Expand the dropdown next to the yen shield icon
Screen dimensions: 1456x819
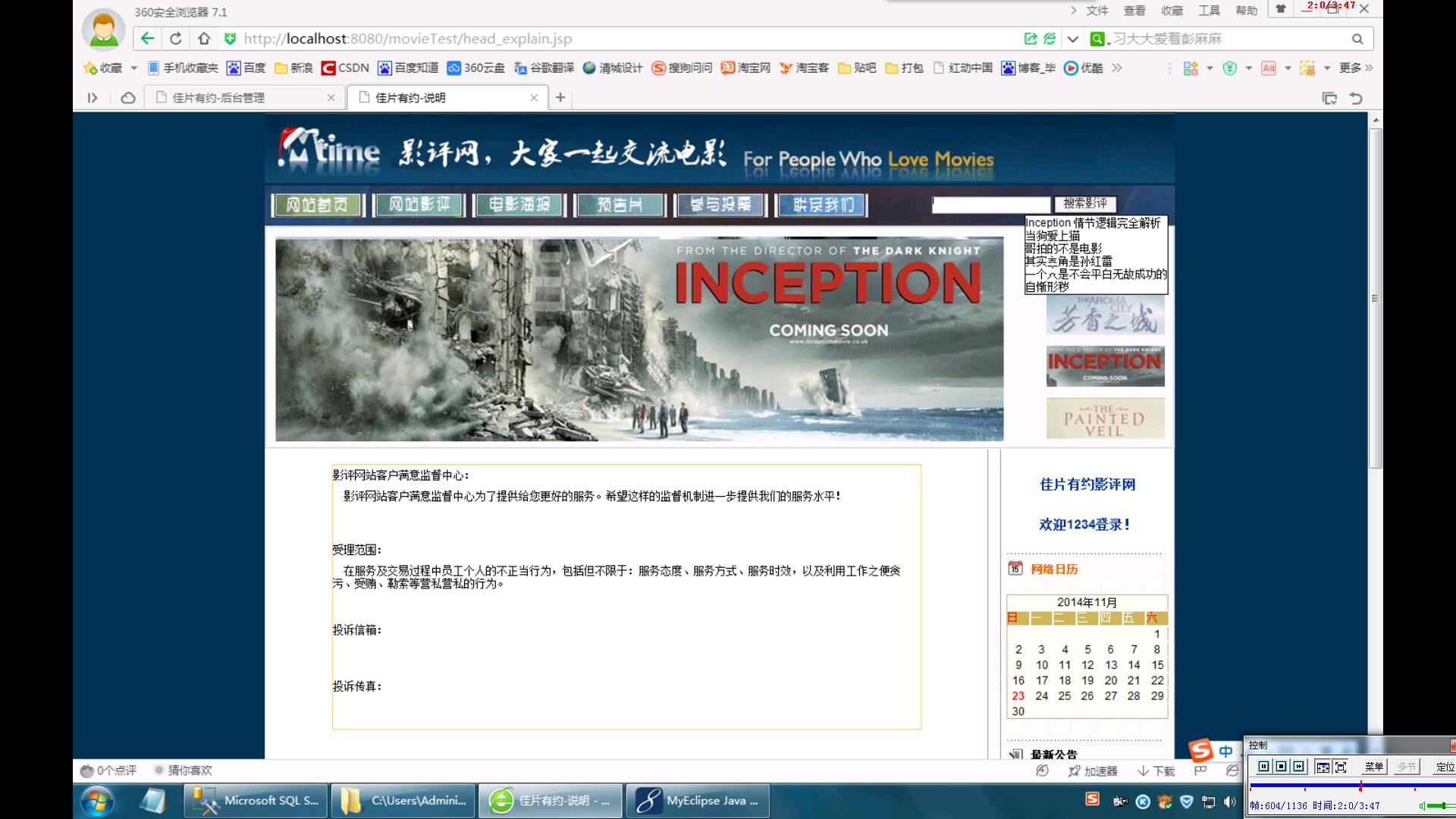point(1249,68)
